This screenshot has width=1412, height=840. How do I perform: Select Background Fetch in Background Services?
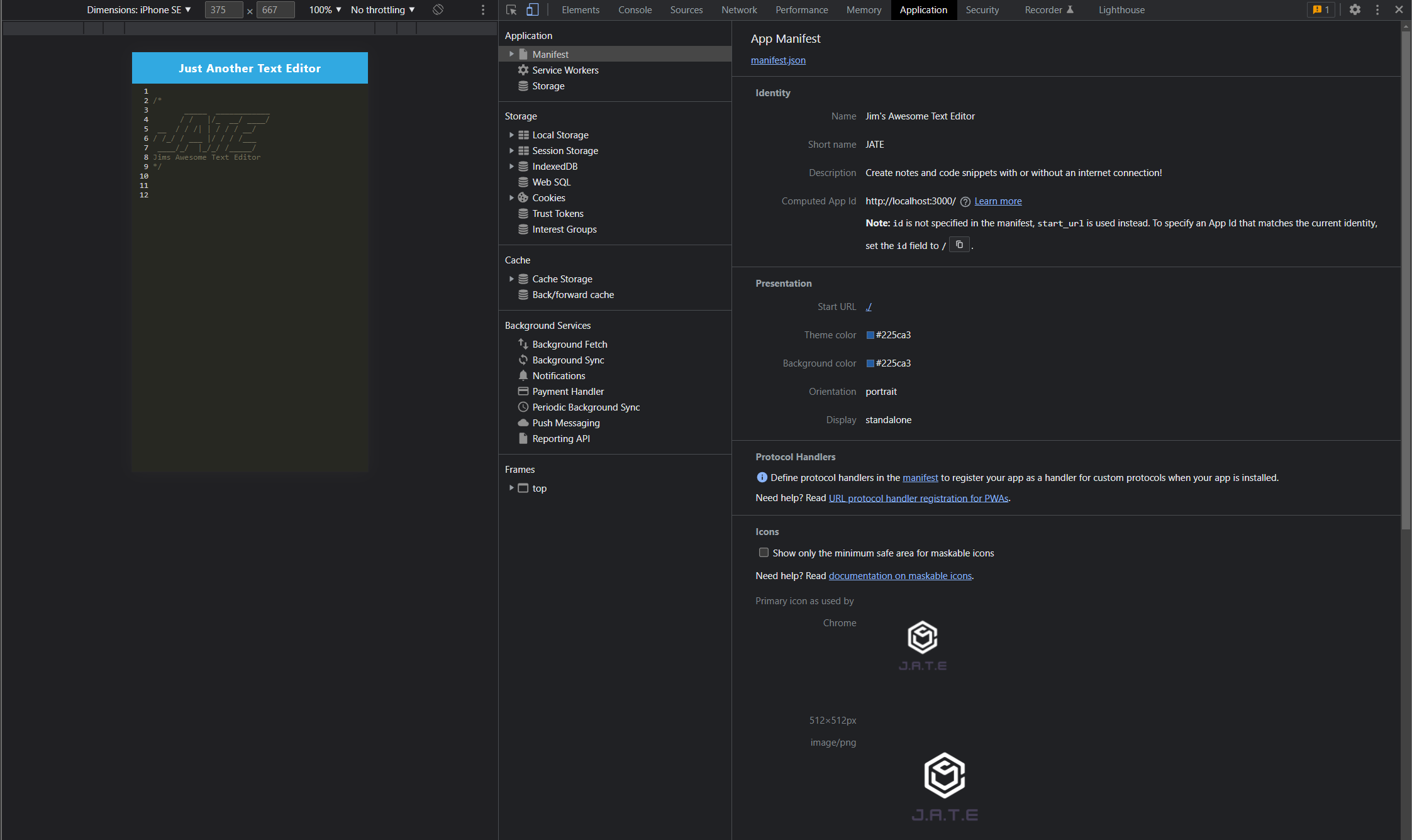coord(569,344)
